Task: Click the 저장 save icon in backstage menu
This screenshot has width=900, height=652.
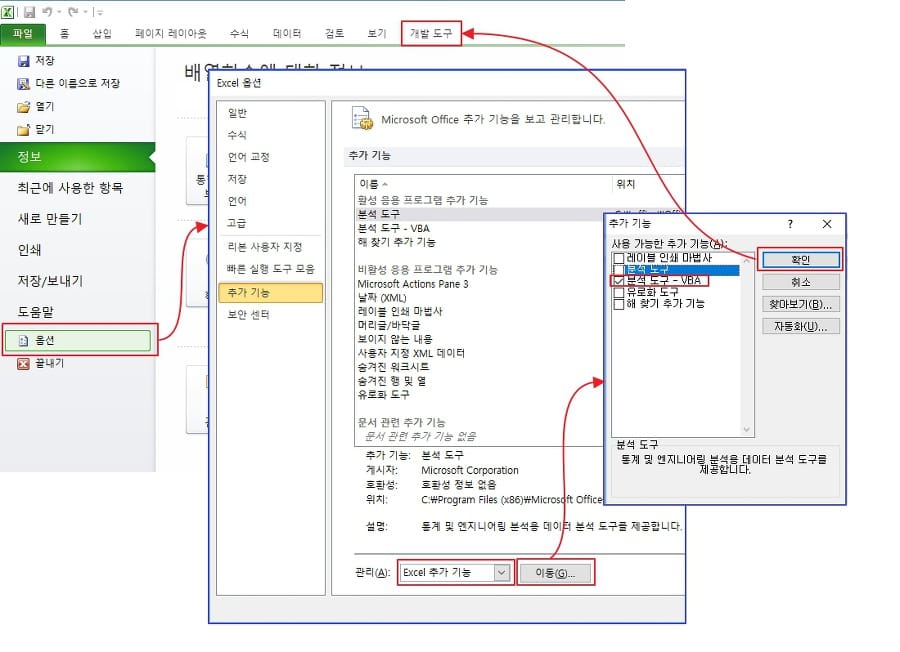Action: [24, 61]
